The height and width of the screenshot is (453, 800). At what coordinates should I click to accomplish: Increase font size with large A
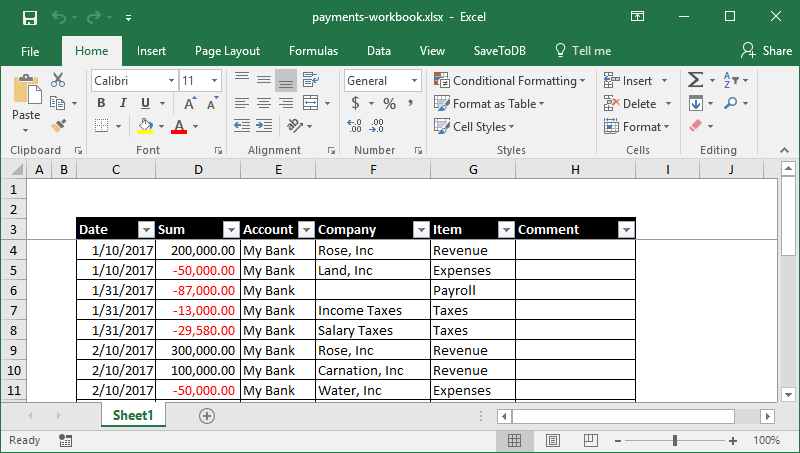pos(189,104)
